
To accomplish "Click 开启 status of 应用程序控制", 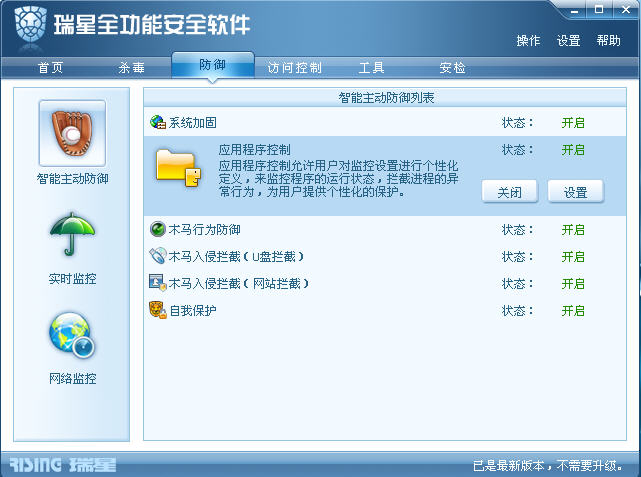I will click(573, 150).
